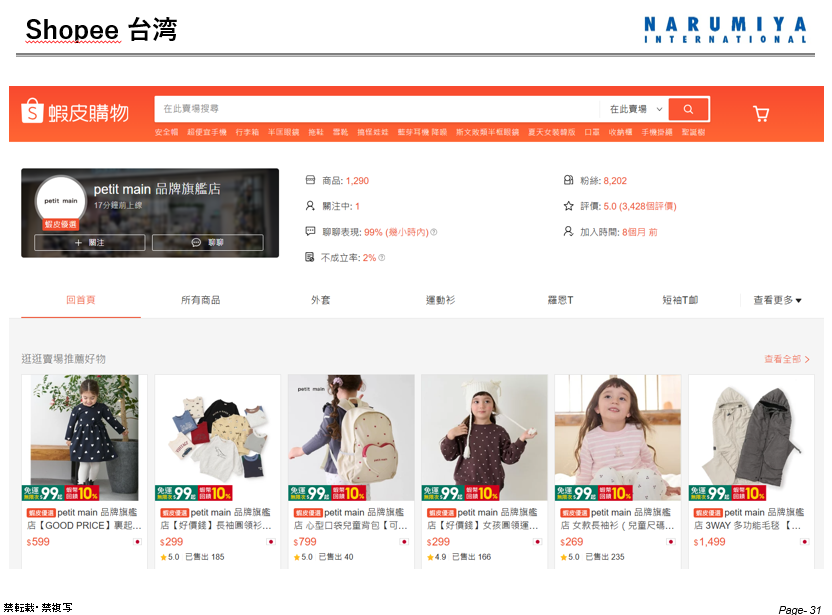Screen dimensions: 832x615
Task: Click the 行李箱 trending keyword
Action: click(x=247, y=132)
